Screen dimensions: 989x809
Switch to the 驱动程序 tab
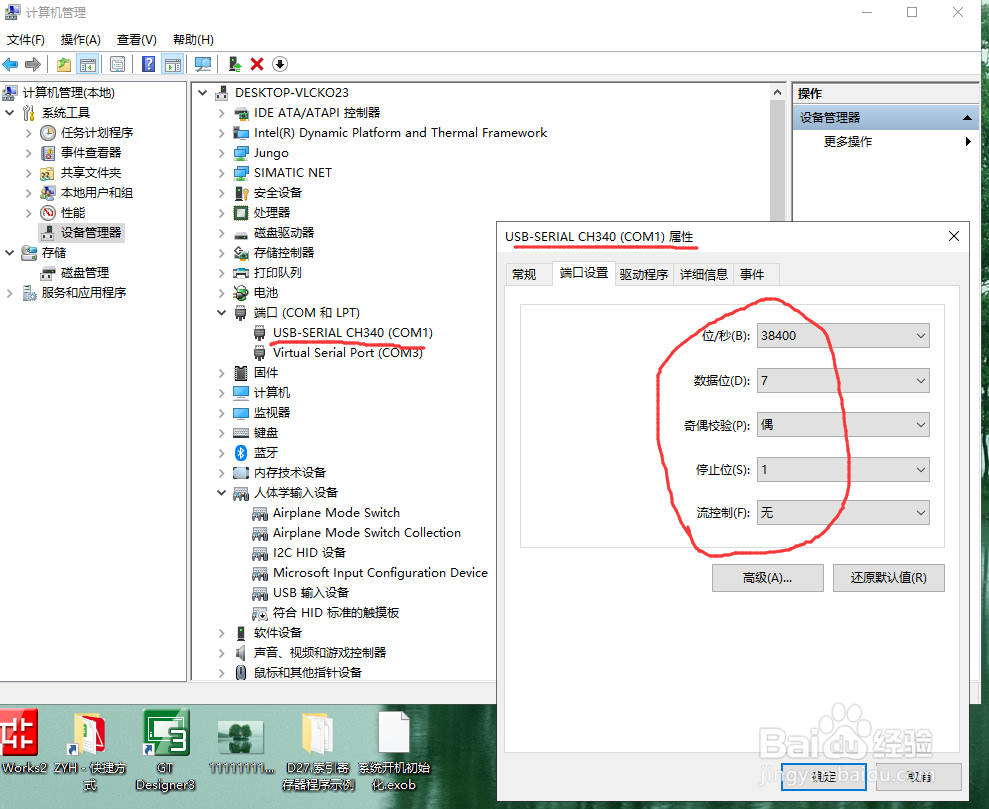(643, 273)
